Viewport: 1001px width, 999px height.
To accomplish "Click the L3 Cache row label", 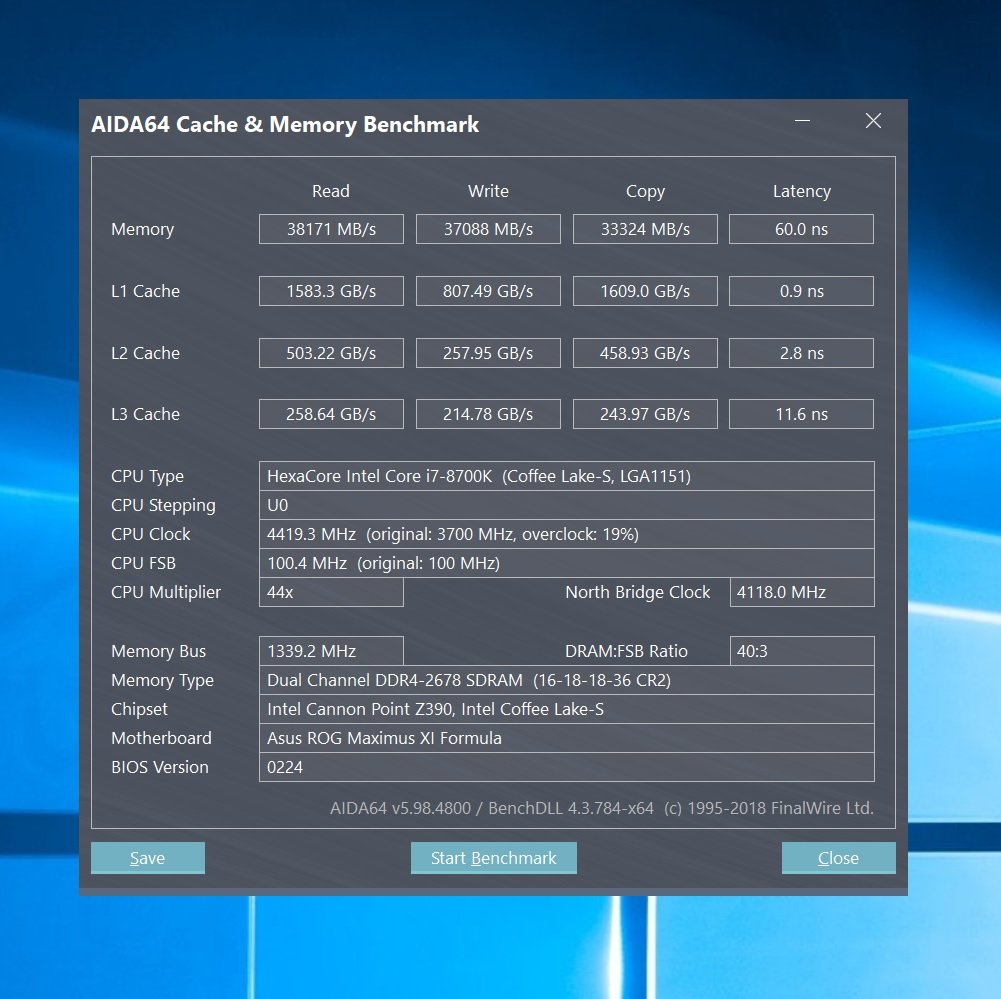I will click(x=146, y=414).
